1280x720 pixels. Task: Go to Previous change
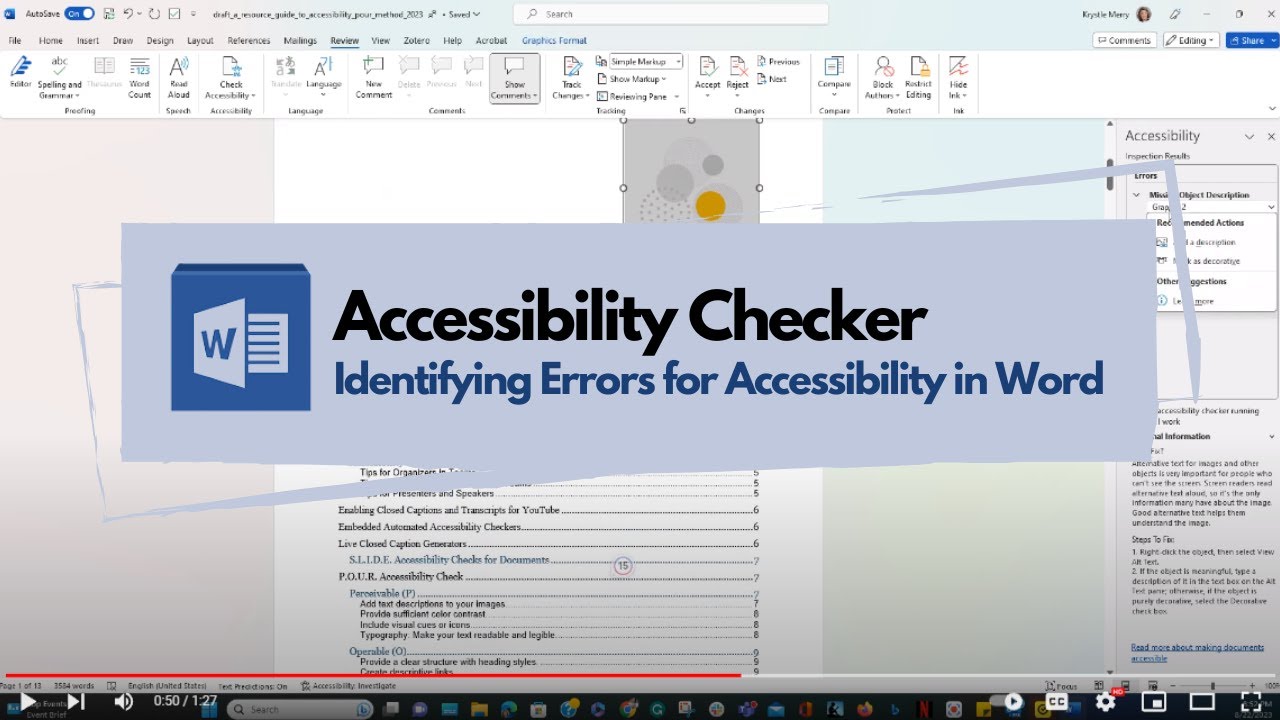779,62
